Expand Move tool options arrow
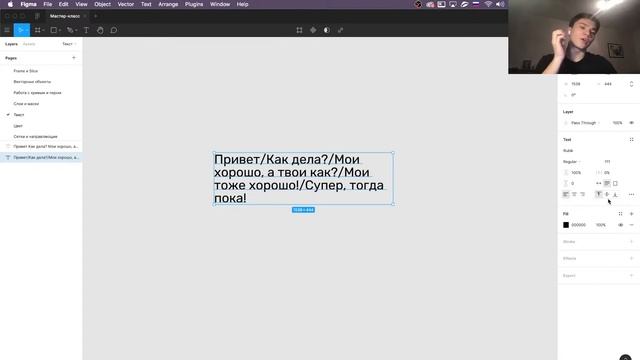 point(27,30)
